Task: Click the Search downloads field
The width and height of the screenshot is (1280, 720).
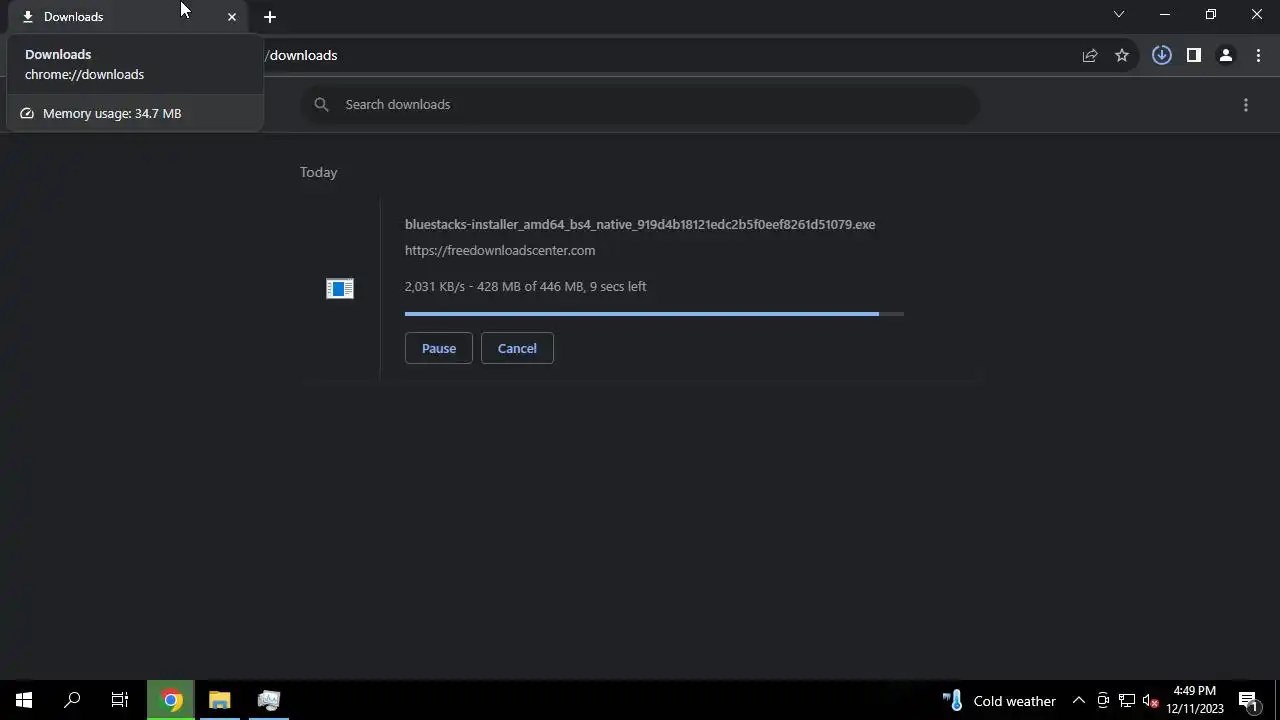Action: 640,104
